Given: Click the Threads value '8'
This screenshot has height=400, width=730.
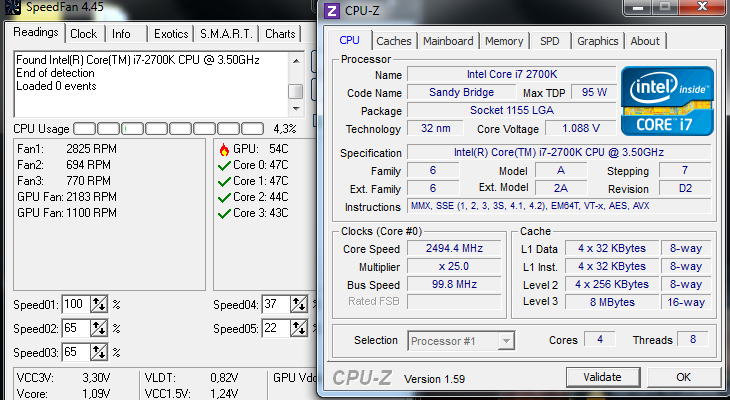Looking at the screenshot, I should [693, 339].
